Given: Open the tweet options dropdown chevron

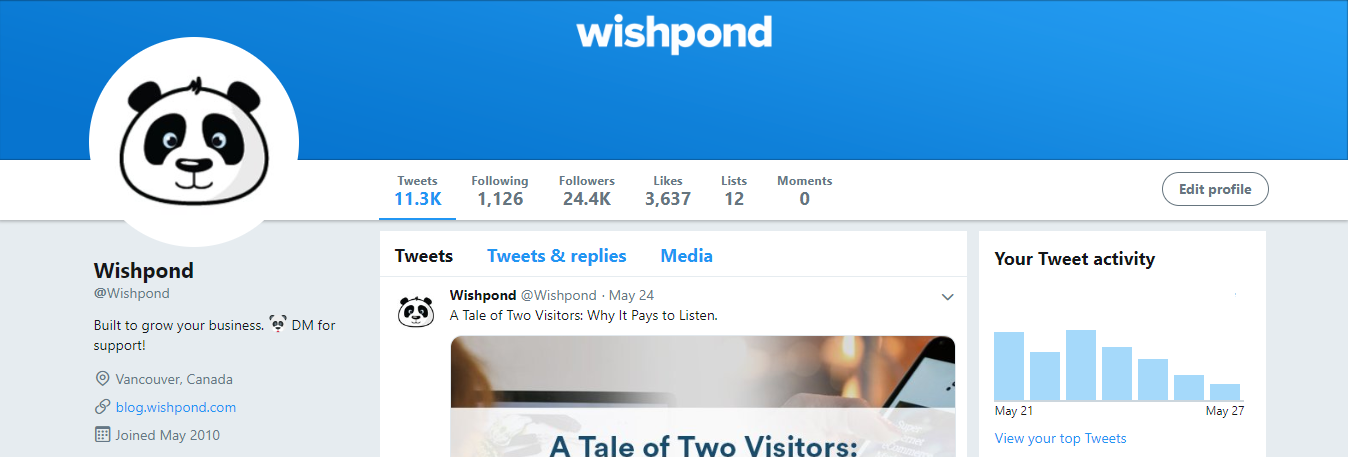Looking at the screenshot, I should pos(948,297).
